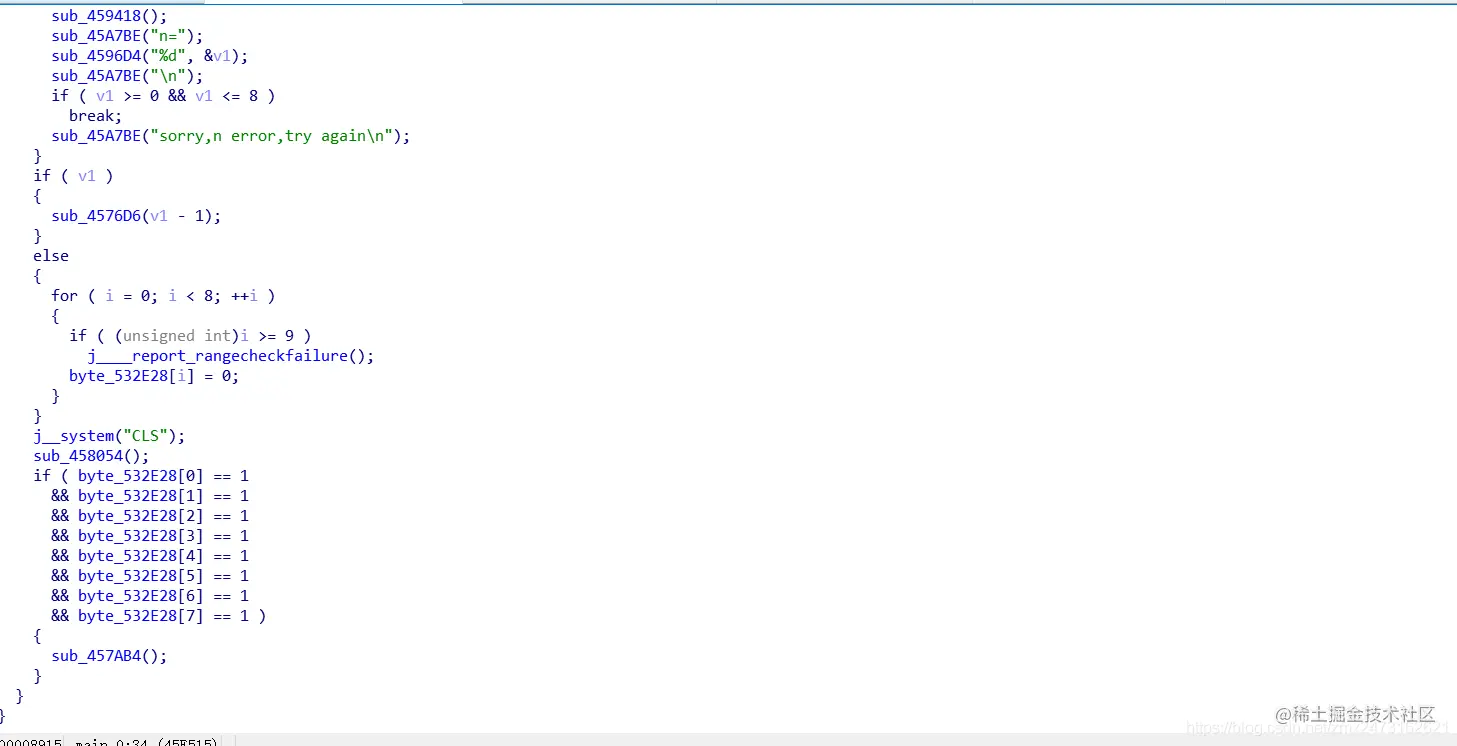The width and height of the screenshot is (1457, 746).
Task: Click the &v1 argument in sub_4596D4 call
Action: (x=218, y=56)
